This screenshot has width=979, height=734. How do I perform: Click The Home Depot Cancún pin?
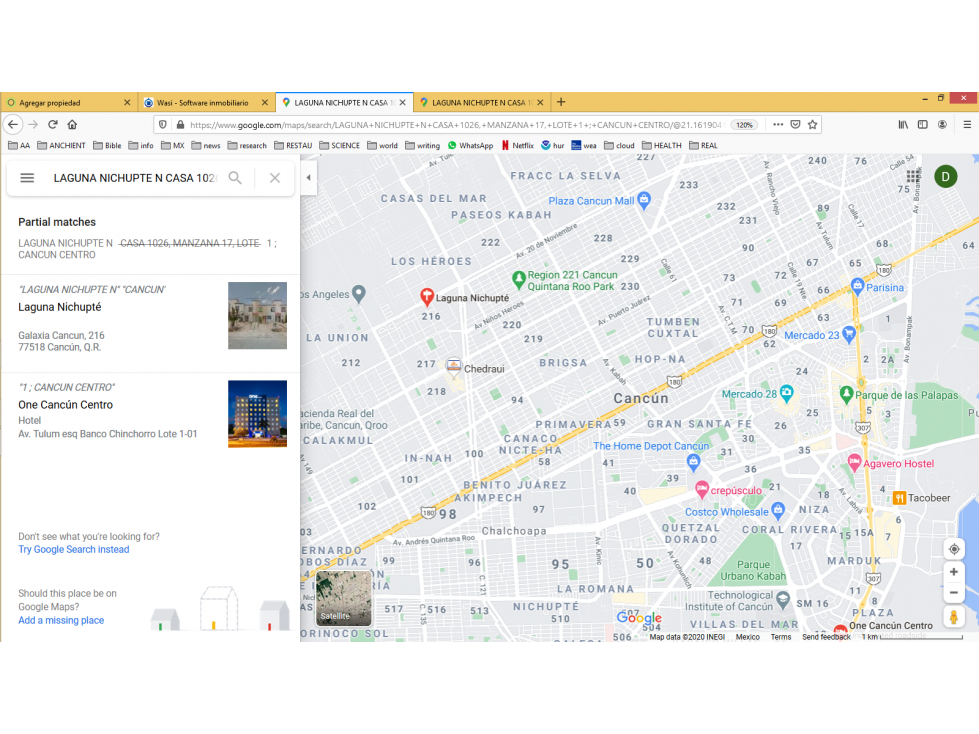point(693,462)
